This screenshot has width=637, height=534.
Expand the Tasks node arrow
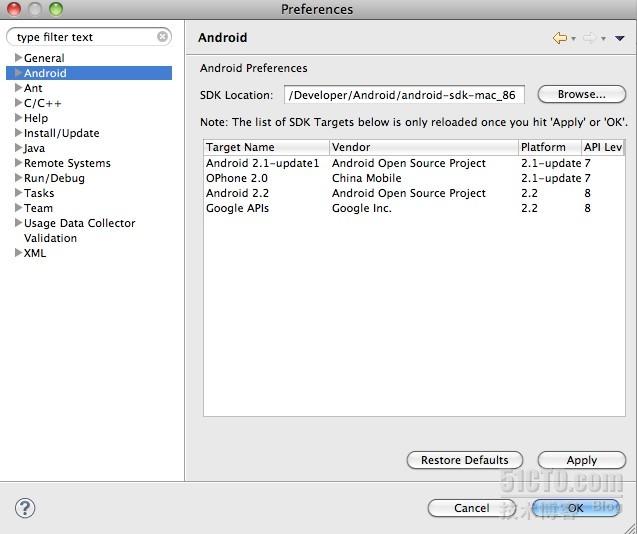coord(18,193)
